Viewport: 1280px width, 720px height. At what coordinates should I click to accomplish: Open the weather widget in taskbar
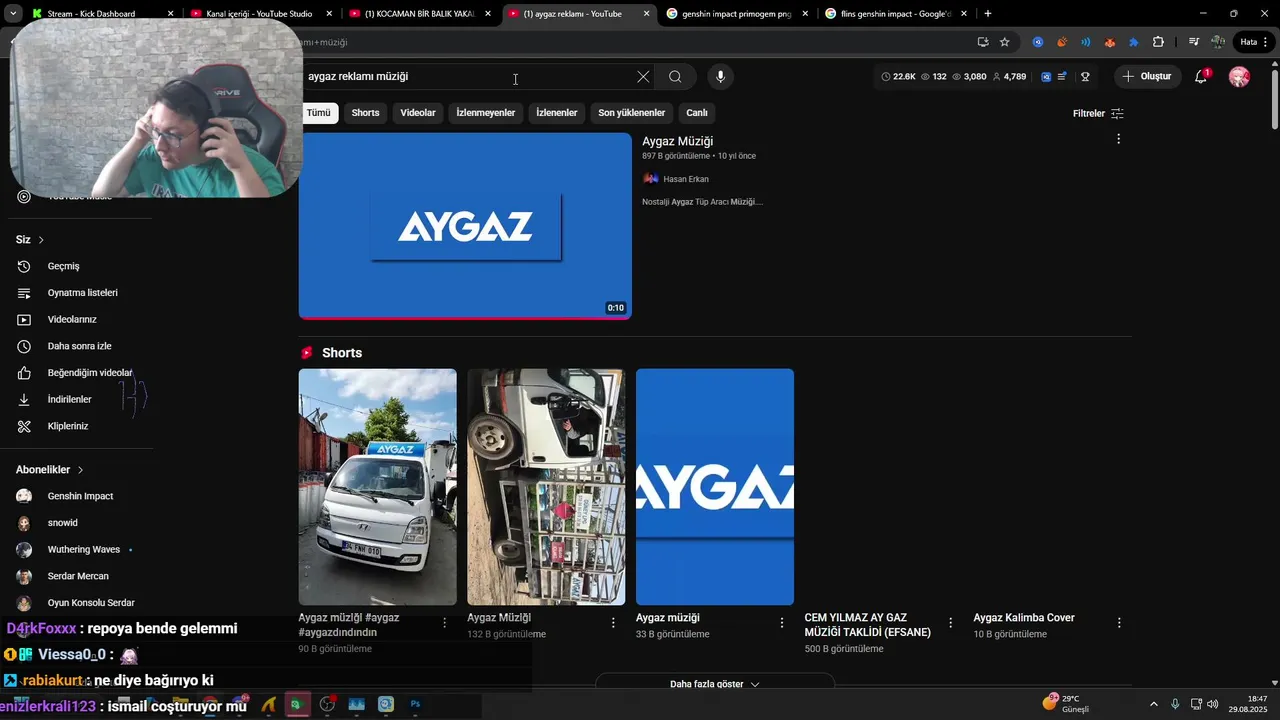(1066, 704)
